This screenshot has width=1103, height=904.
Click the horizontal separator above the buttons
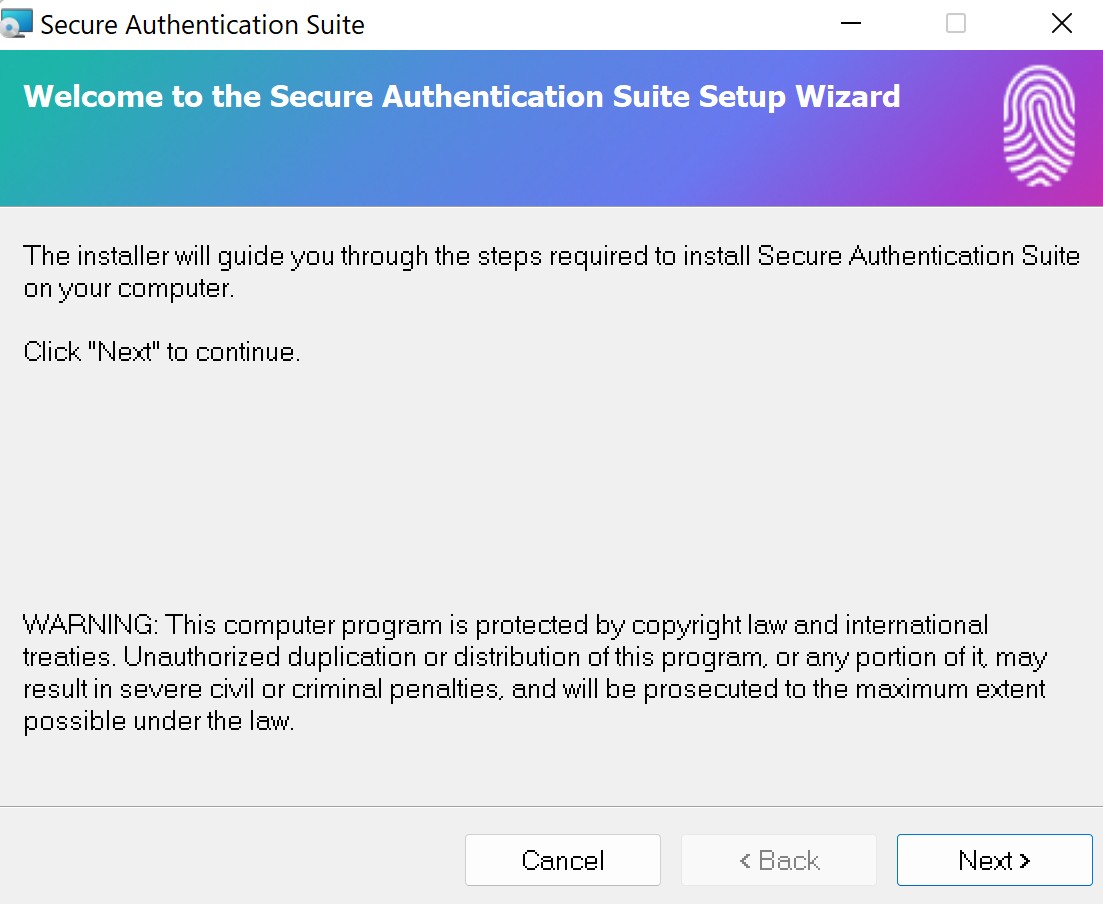tap(552, 806)
